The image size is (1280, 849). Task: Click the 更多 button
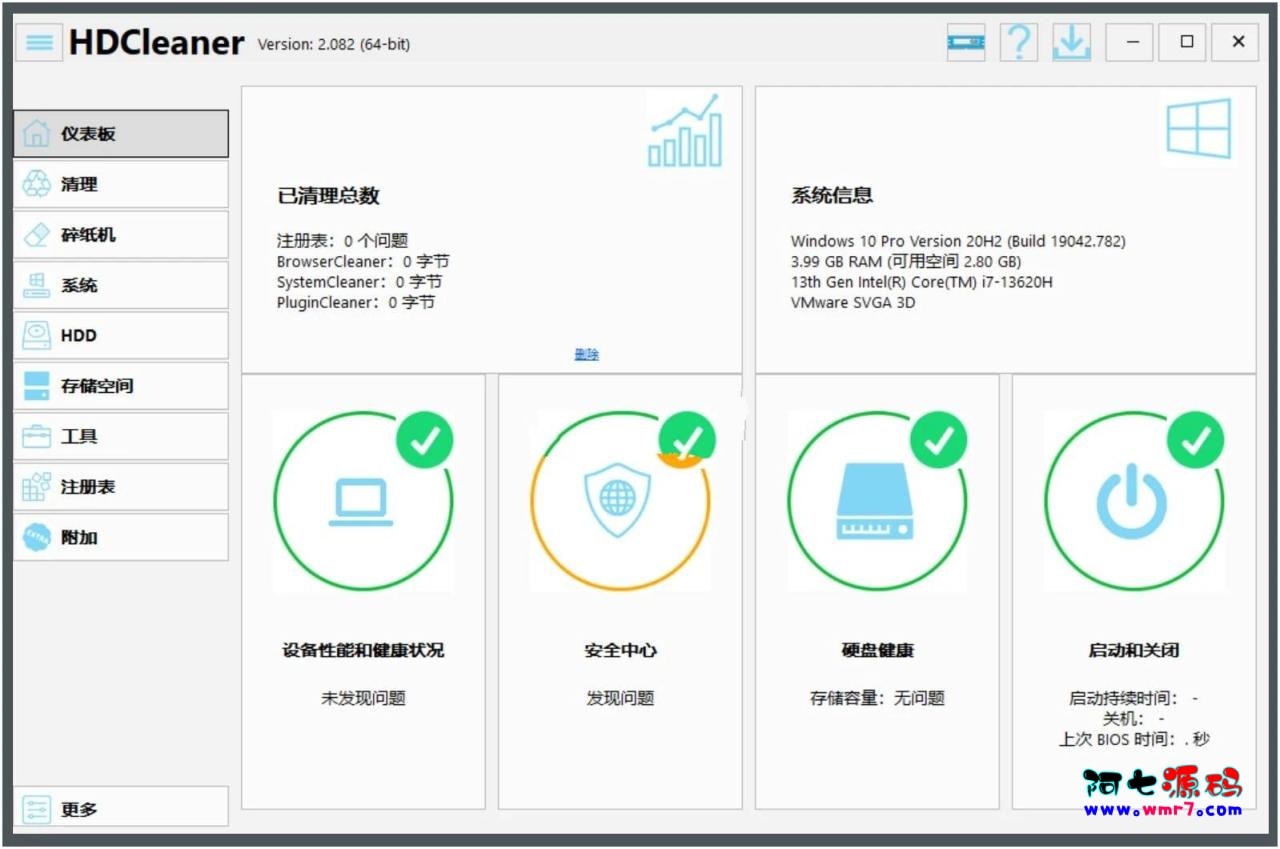coord(121,809)
